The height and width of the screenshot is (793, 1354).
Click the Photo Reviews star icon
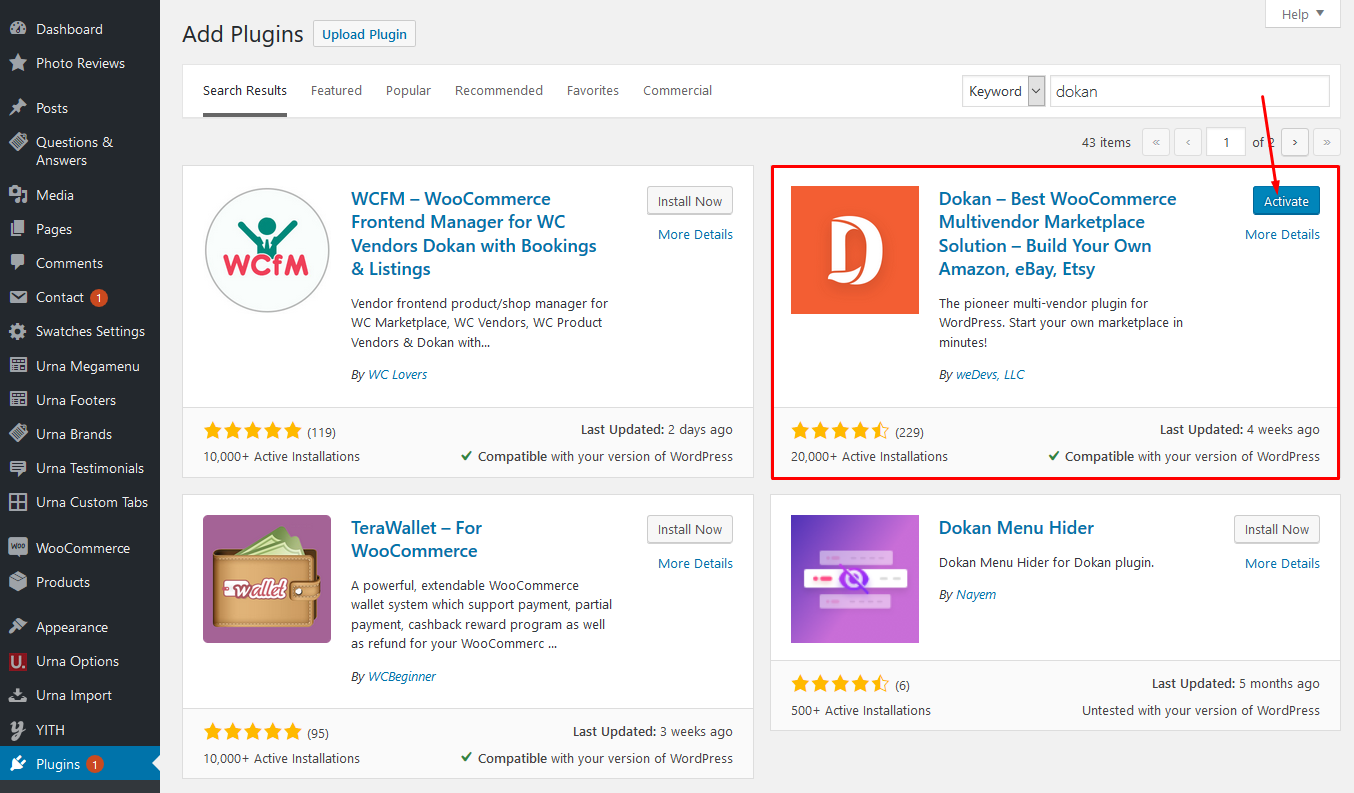point(18,63)
